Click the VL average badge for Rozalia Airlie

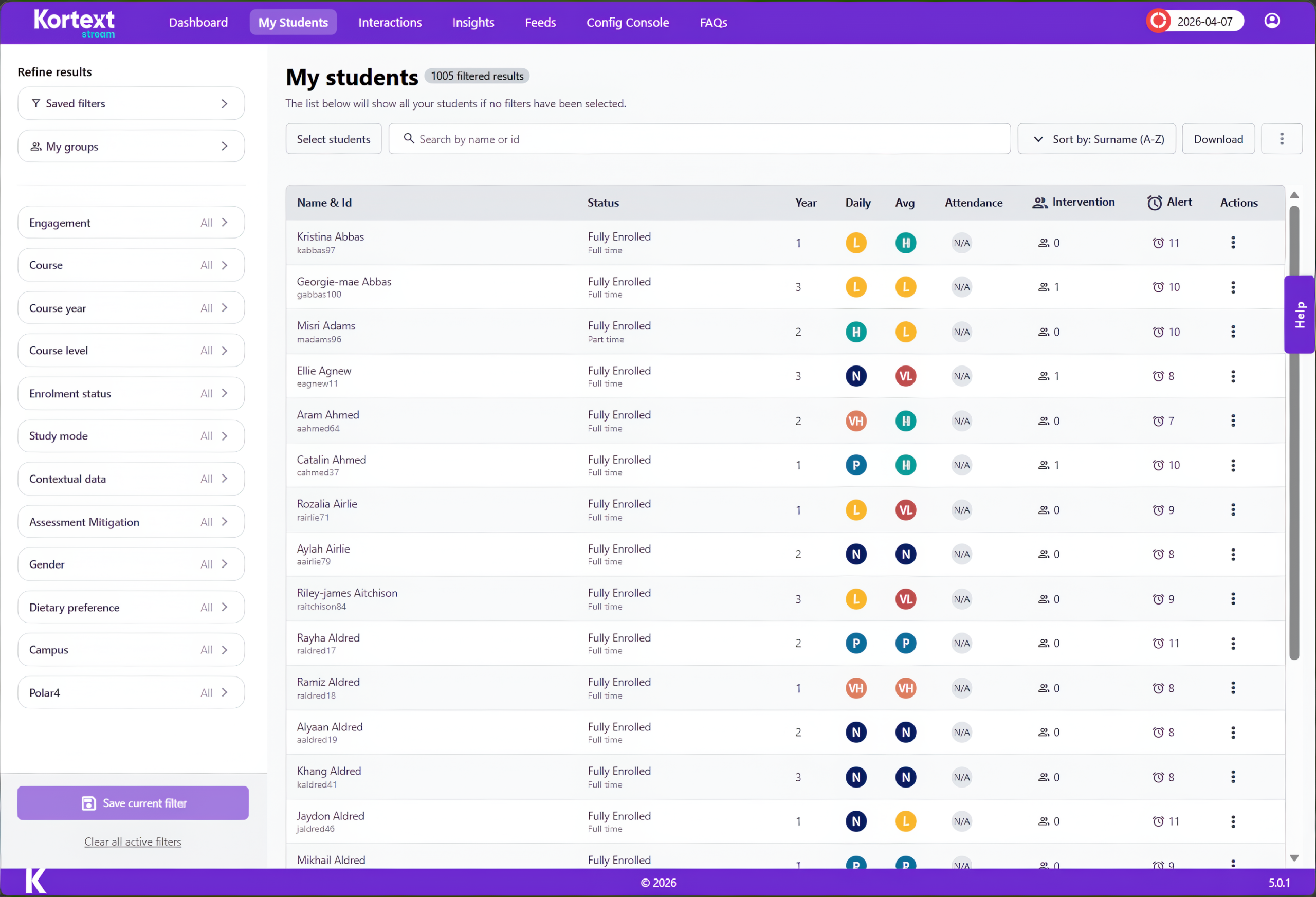click(x=905, y=510)
